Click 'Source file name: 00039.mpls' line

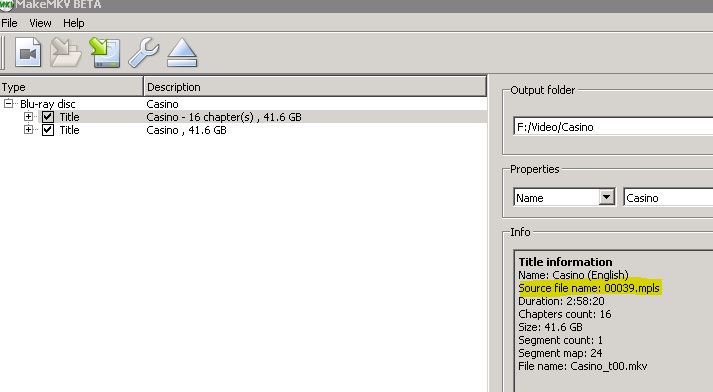[x=589, y=288]
